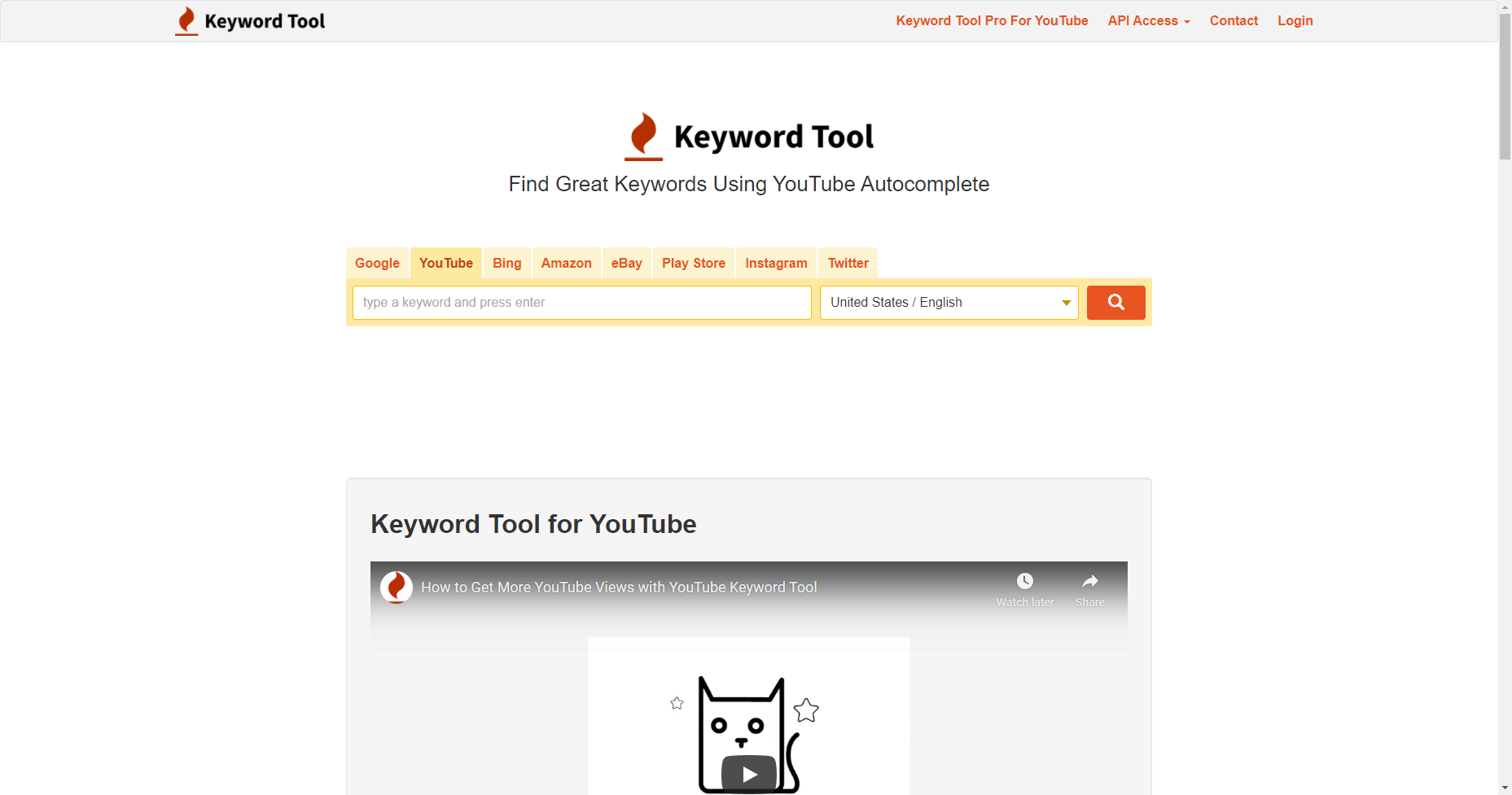Open Keyword Tool Pro For YouTube link
The image size is (1512, 795).
pos(992,21)
